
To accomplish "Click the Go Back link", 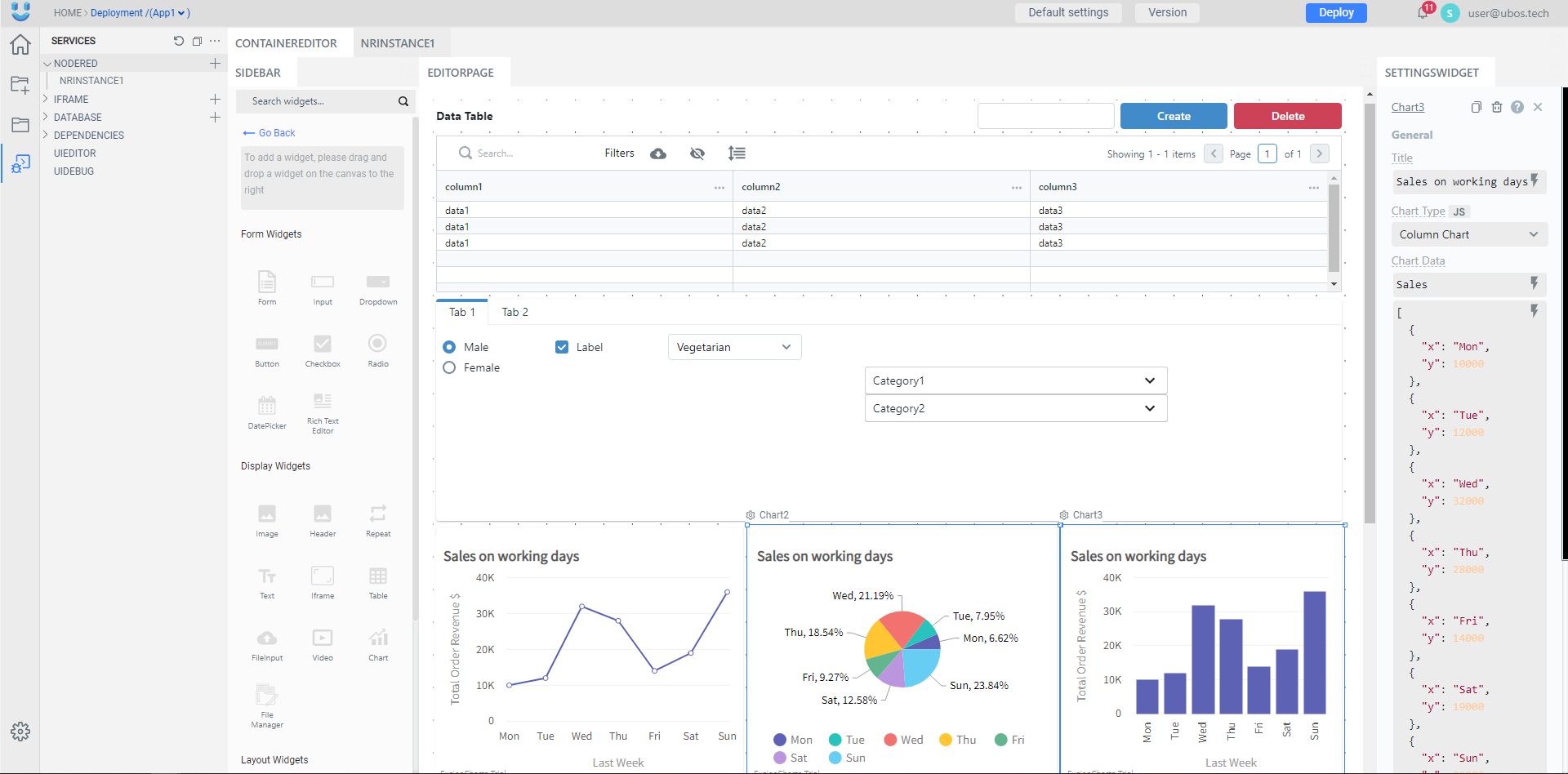I will click(x=269, y=133).
